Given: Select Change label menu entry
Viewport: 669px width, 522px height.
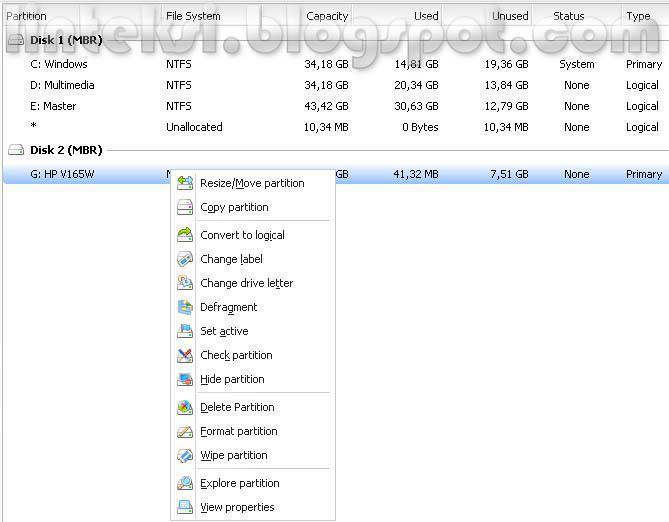Looking at the screenshot, I should (253, 259).
